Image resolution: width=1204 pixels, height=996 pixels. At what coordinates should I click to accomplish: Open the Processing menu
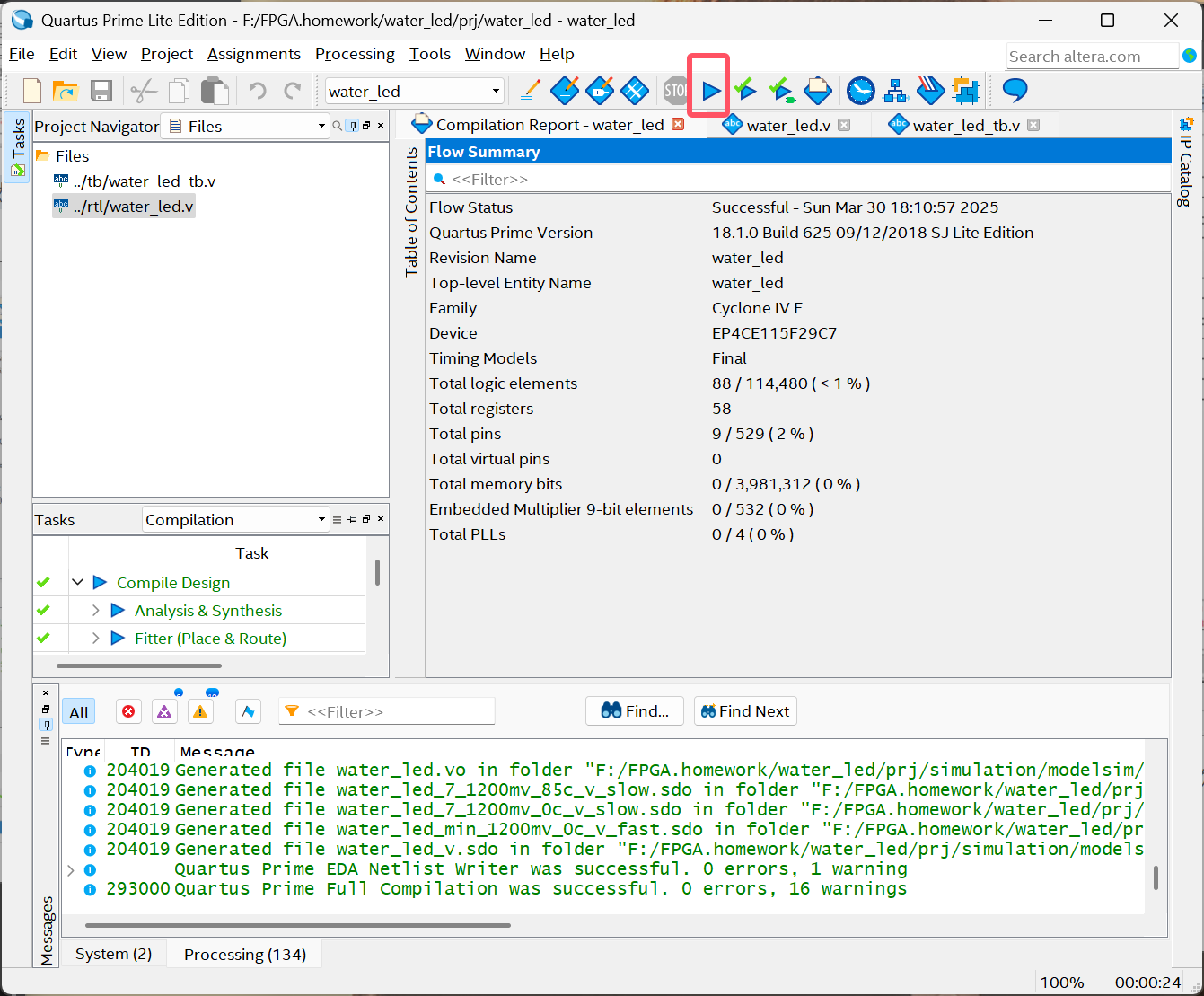click(355, 54)
